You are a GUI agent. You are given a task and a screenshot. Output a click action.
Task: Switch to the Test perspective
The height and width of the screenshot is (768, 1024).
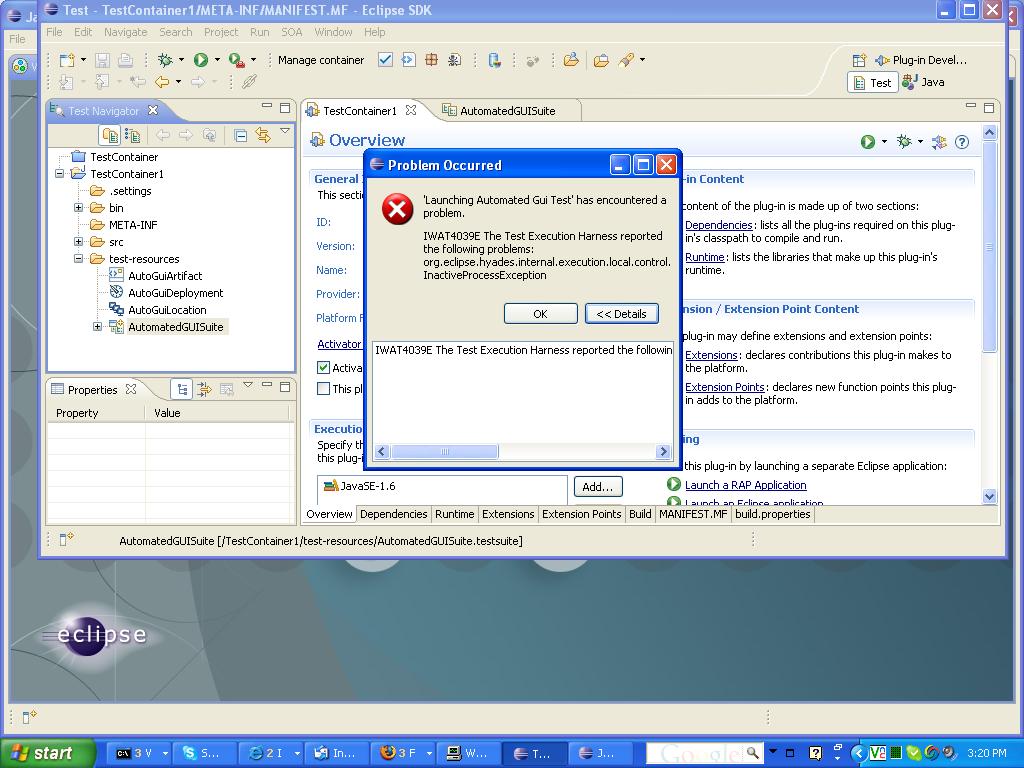click(873, 83)
